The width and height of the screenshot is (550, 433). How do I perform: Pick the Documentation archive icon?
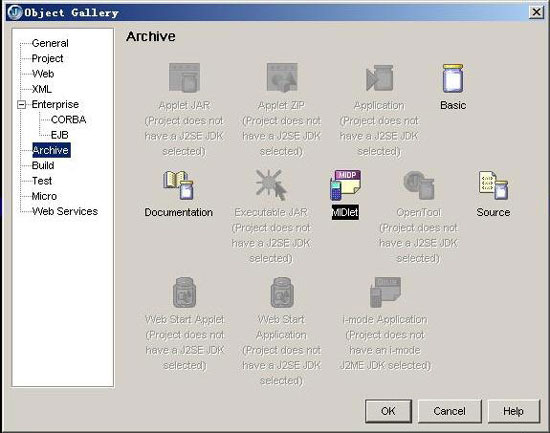(179, 185)
